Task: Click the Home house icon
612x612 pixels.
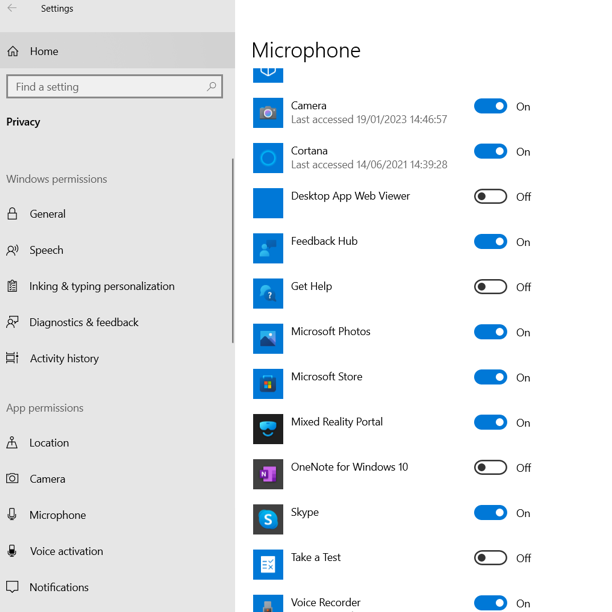Action: [12, 51]
